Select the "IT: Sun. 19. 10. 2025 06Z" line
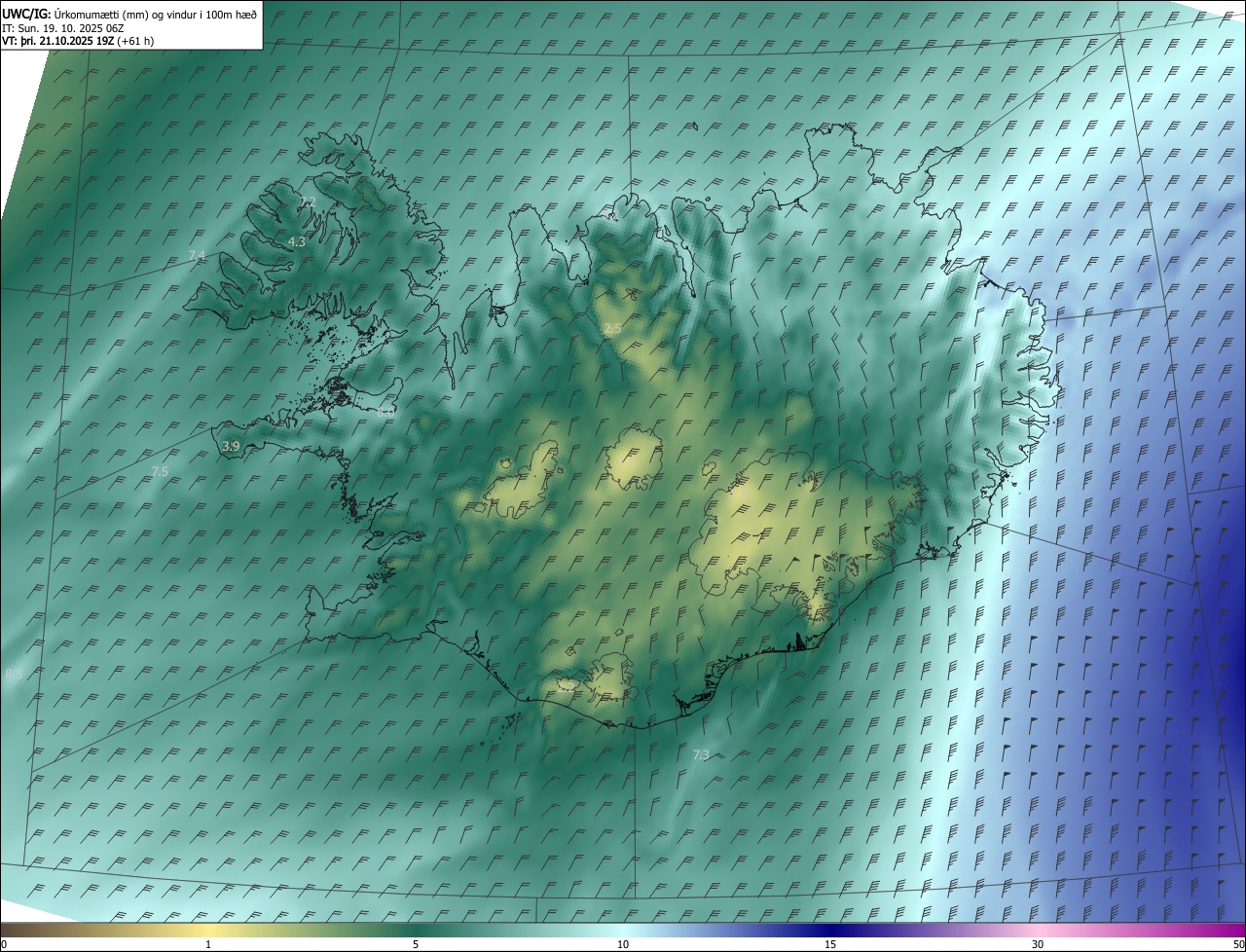Viewport: 1246px width, 952px height. pos(64,28)
